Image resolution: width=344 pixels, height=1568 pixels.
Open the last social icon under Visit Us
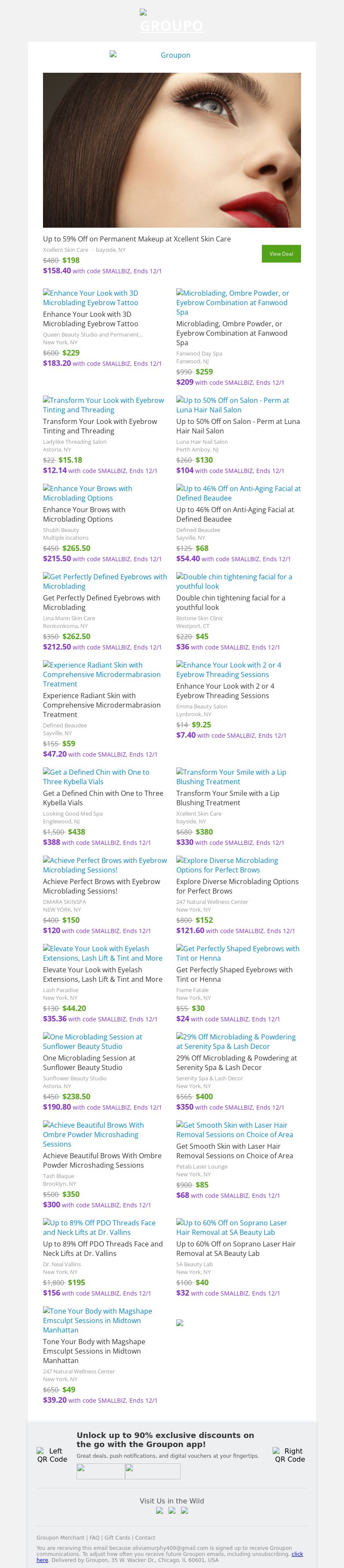click(x=185, y=1510)
